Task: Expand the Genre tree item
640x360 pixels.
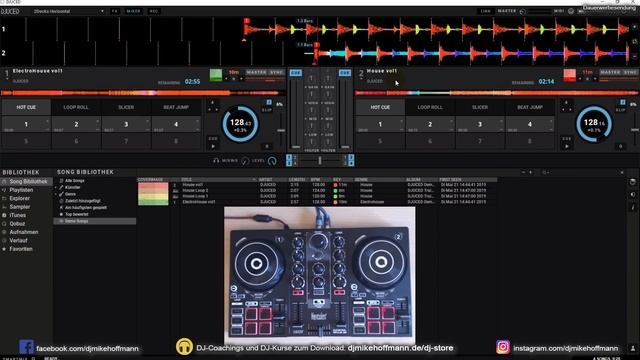Action: 57,194
